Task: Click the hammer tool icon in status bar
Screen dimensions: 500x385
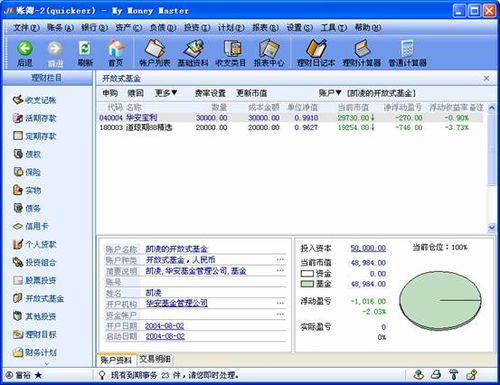Action: coord(453,375)
